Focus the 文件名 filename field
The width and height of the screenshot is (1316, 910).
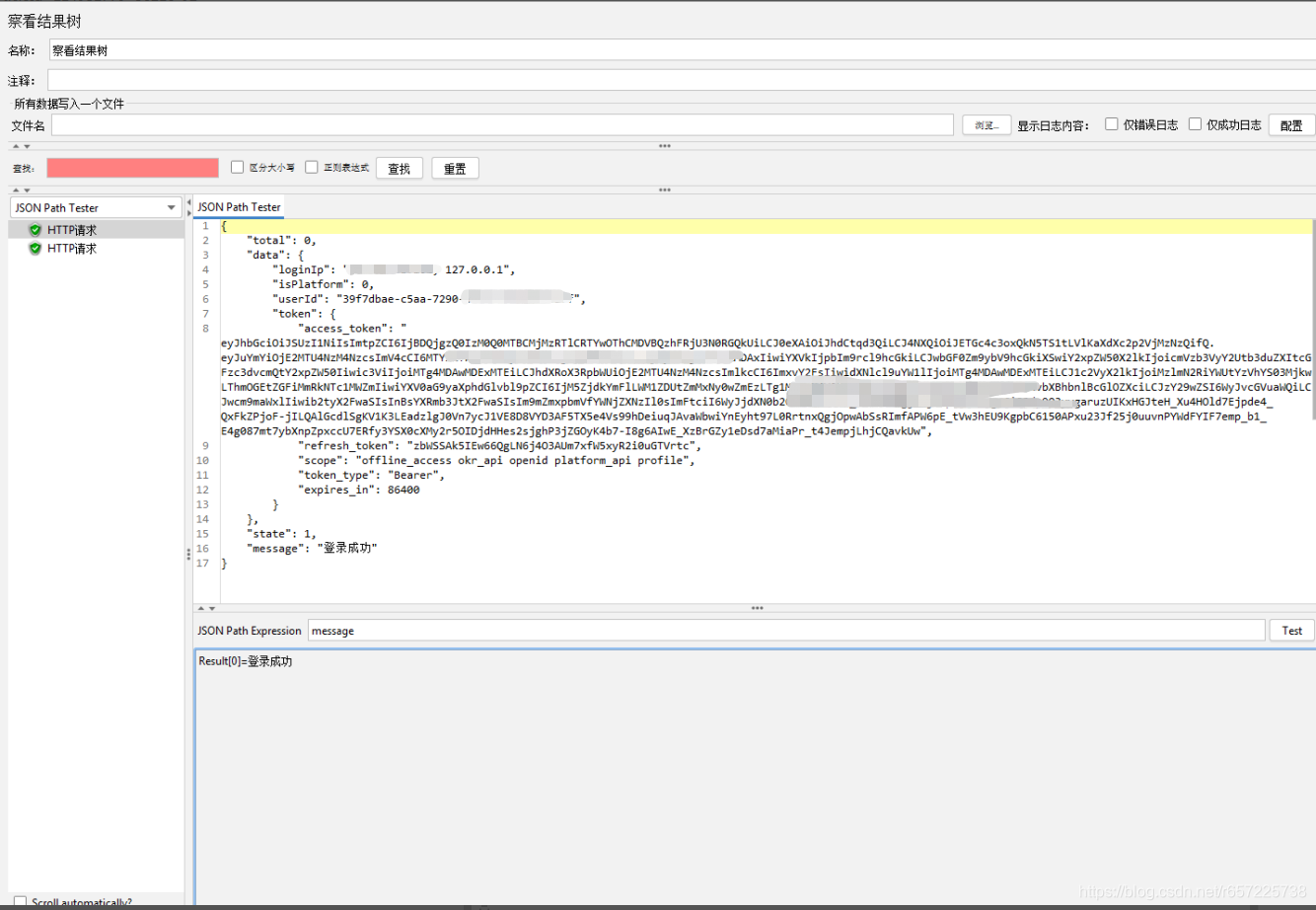(502, 125)
